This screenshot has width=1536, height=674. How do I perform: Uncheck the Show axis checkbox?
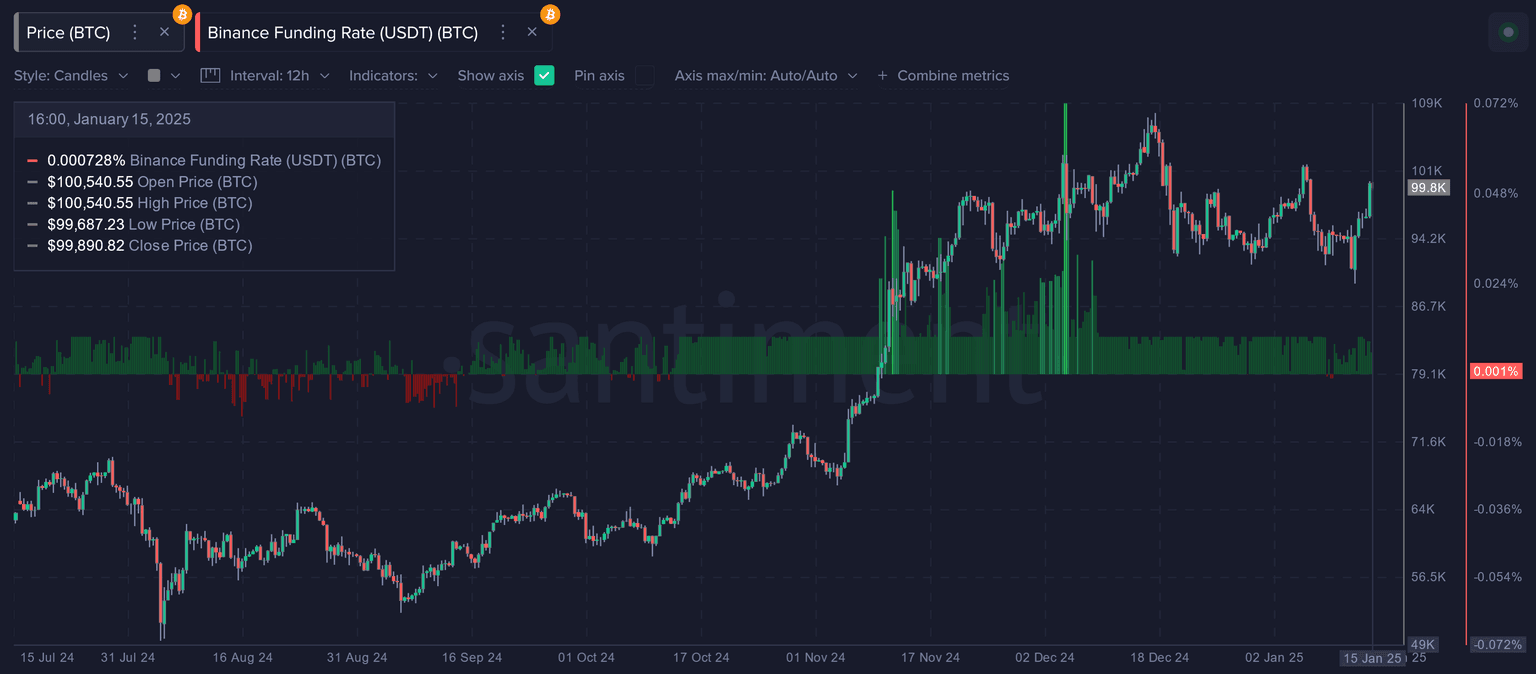pyautogui.click(x=544, y=75)
